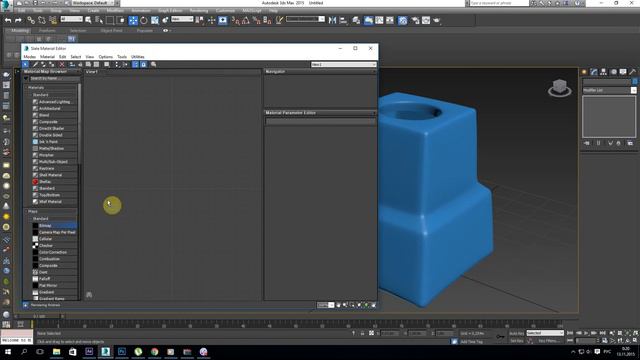This screenshot has width=640, height=360.
Task: Open the Modifier List dropdown
Action: 609,90
